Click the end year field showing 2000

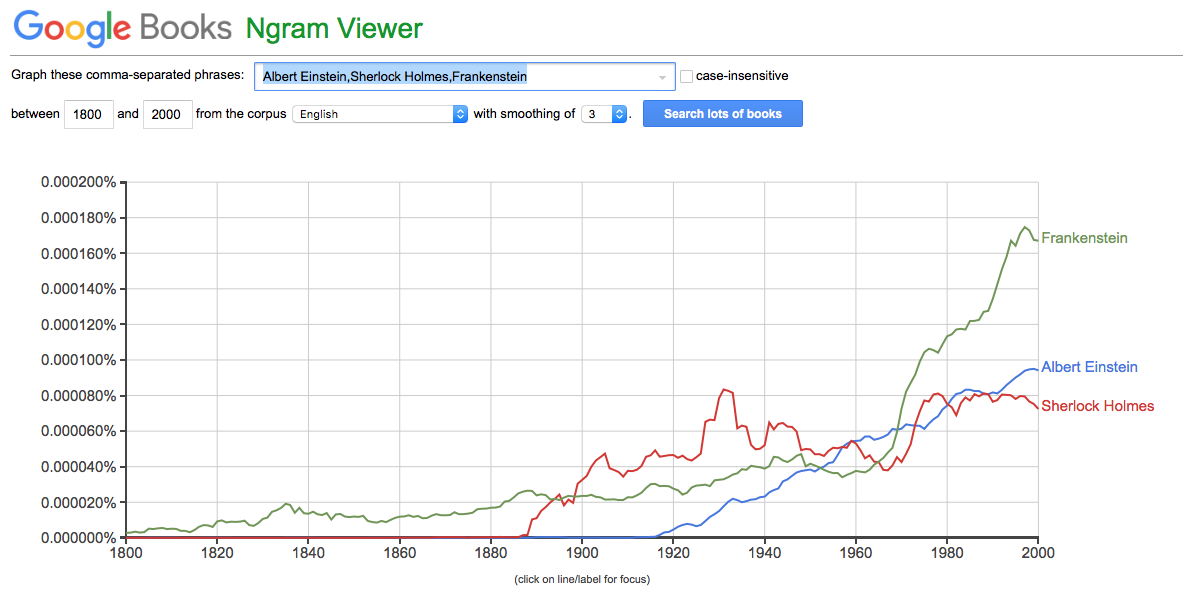click(x=167, y=114)
